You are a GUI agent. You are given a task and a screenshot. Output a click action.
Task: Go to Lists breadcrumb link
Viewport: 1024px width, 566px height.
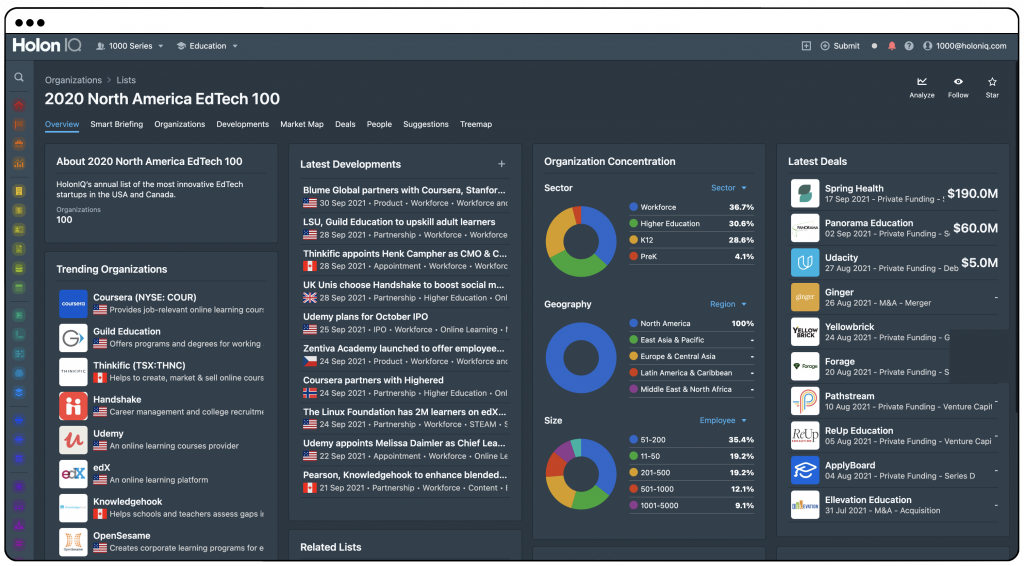coord(126,80)
